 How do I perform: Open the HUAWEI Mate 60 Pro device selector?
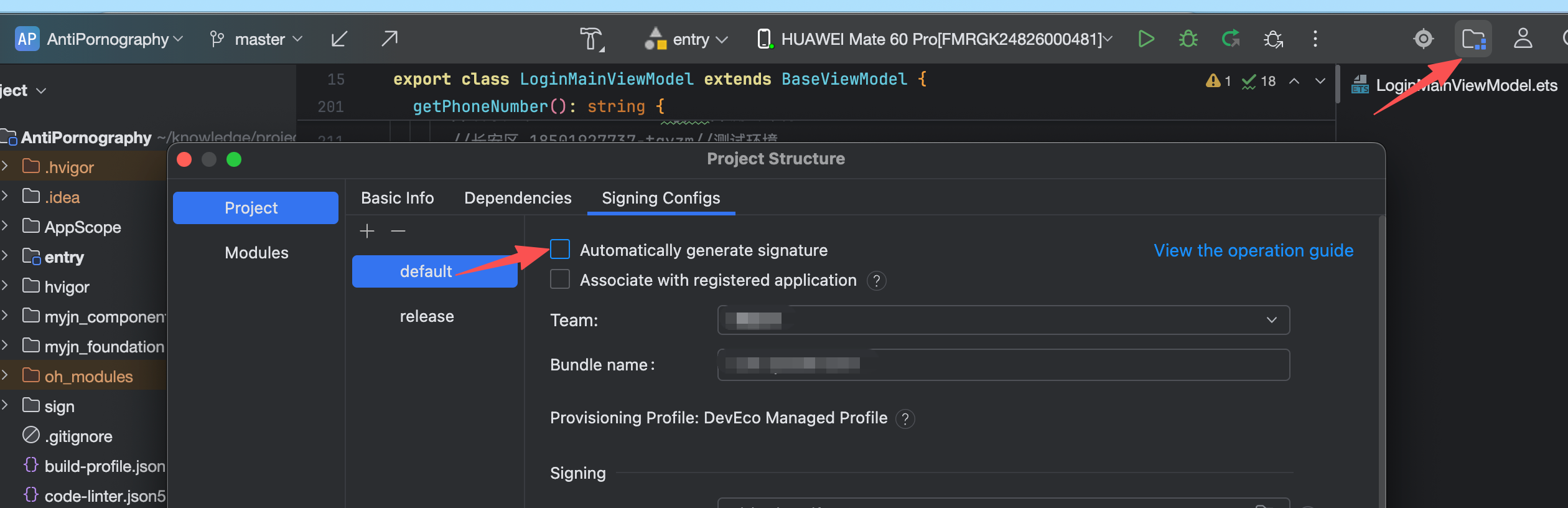click(935, 39)
